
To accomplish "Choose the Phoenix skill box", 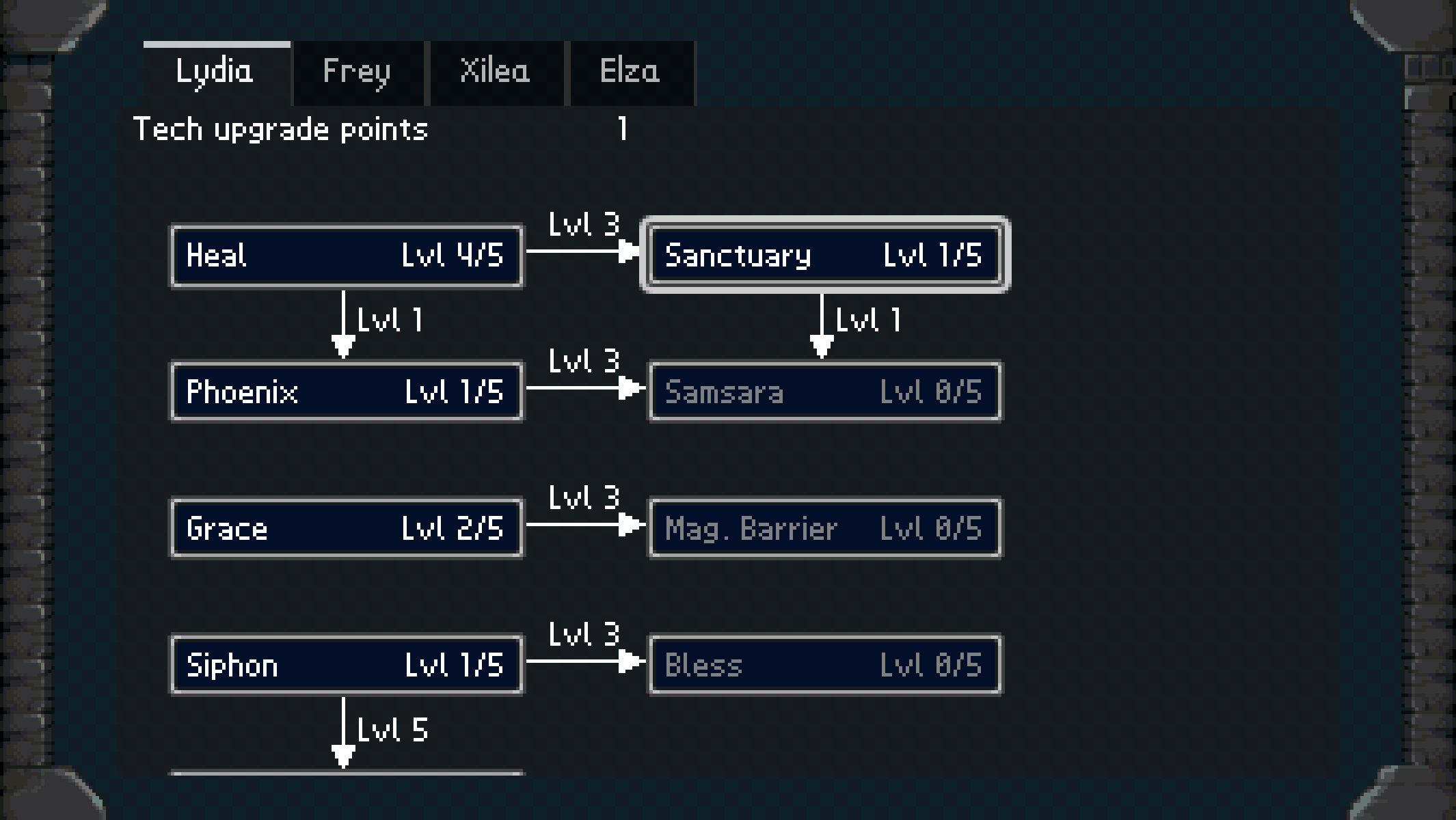I will [x=347, y=392].
